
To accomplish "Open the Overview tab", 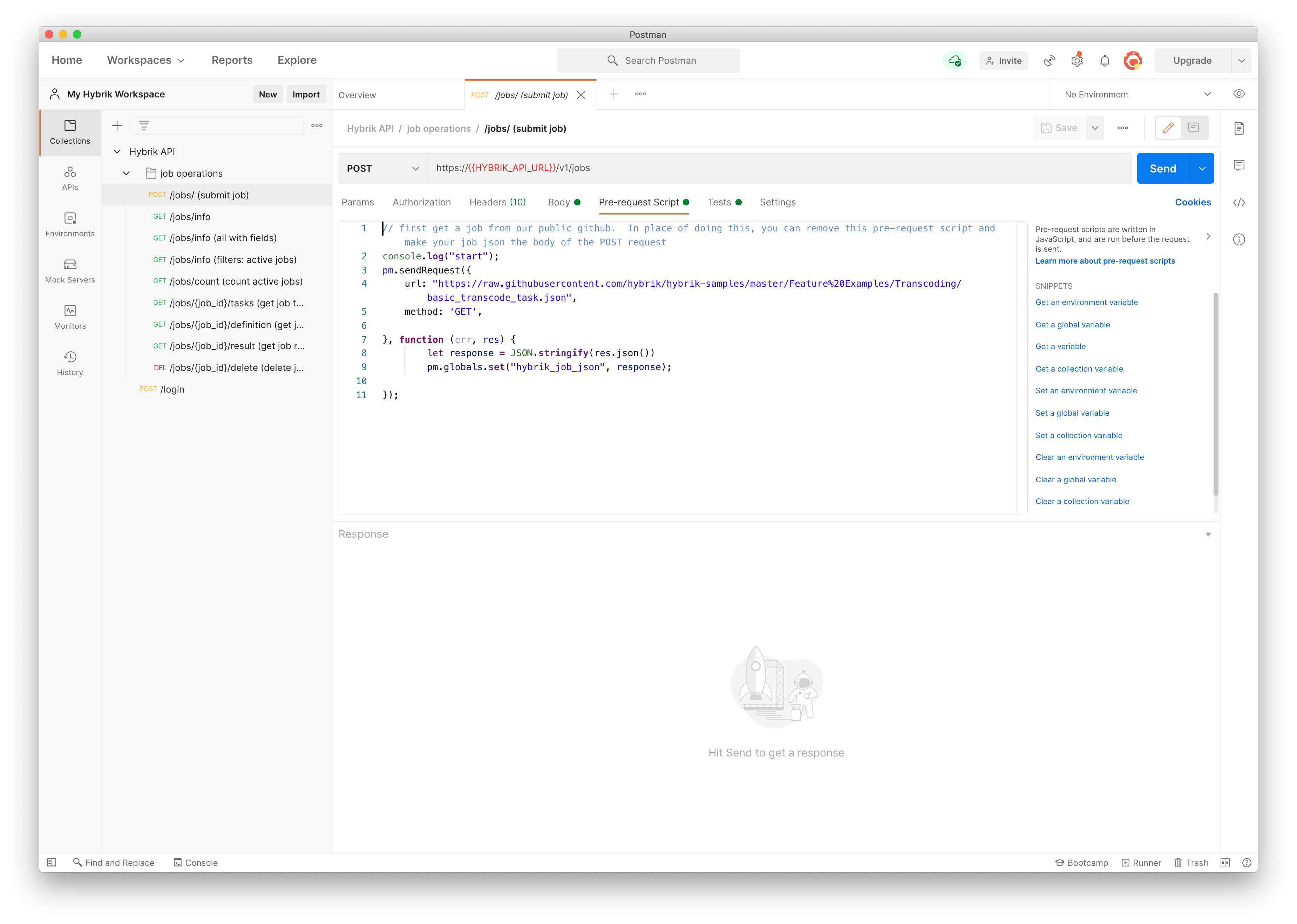I will 357,95.
